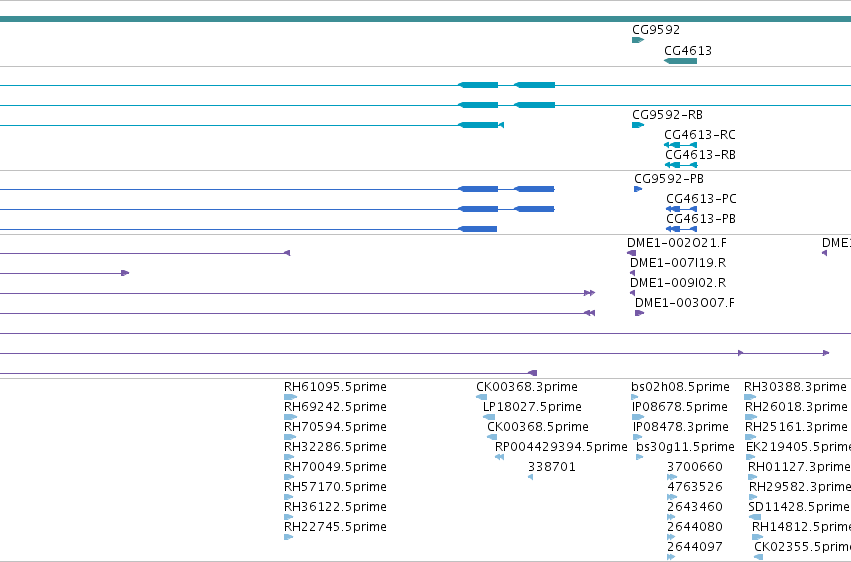
Task: Click the RH61095.5prime label text
Action: click(335, 387)
